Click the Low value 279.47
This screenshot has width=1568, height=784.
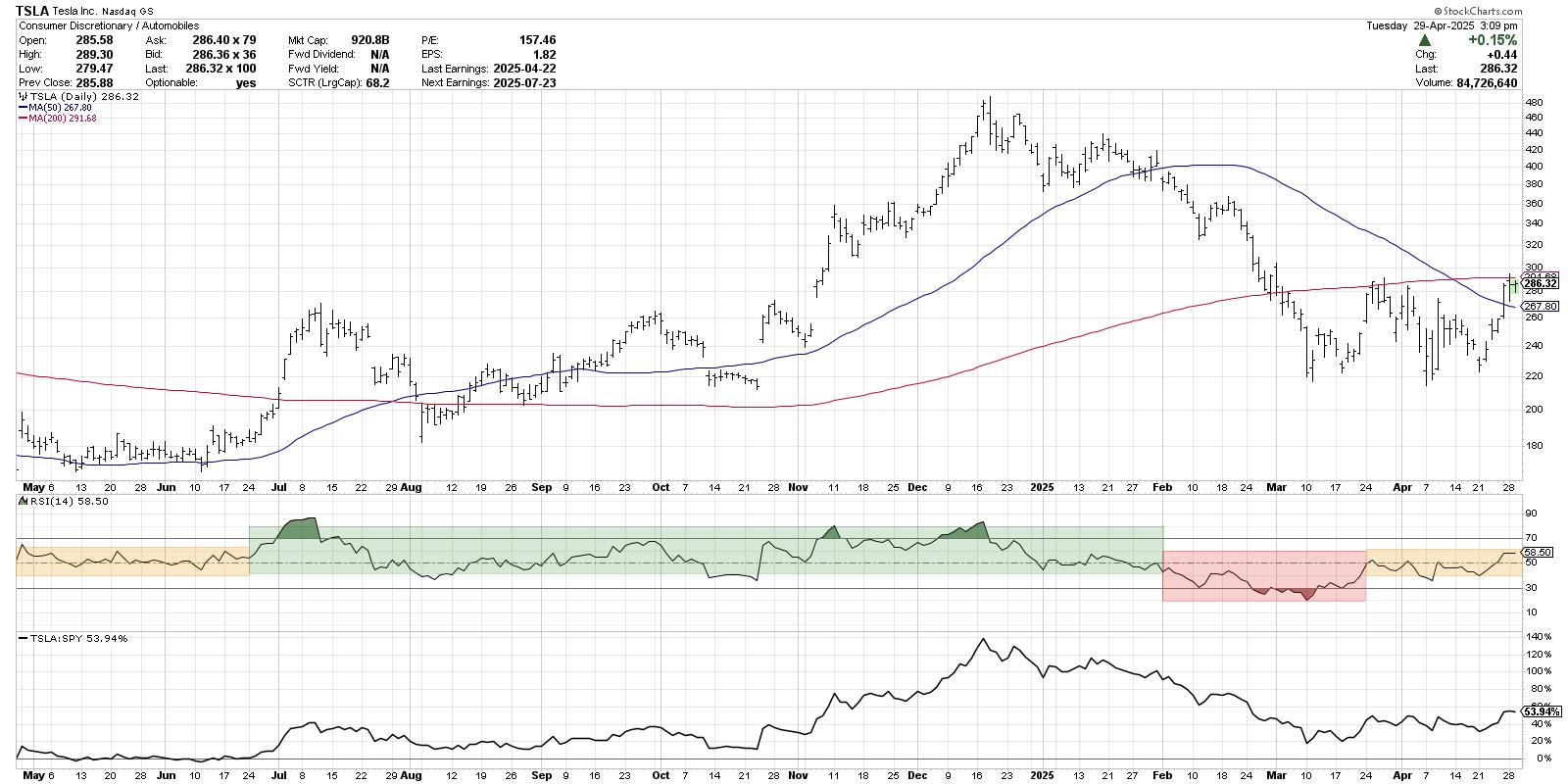click(94, 69)
